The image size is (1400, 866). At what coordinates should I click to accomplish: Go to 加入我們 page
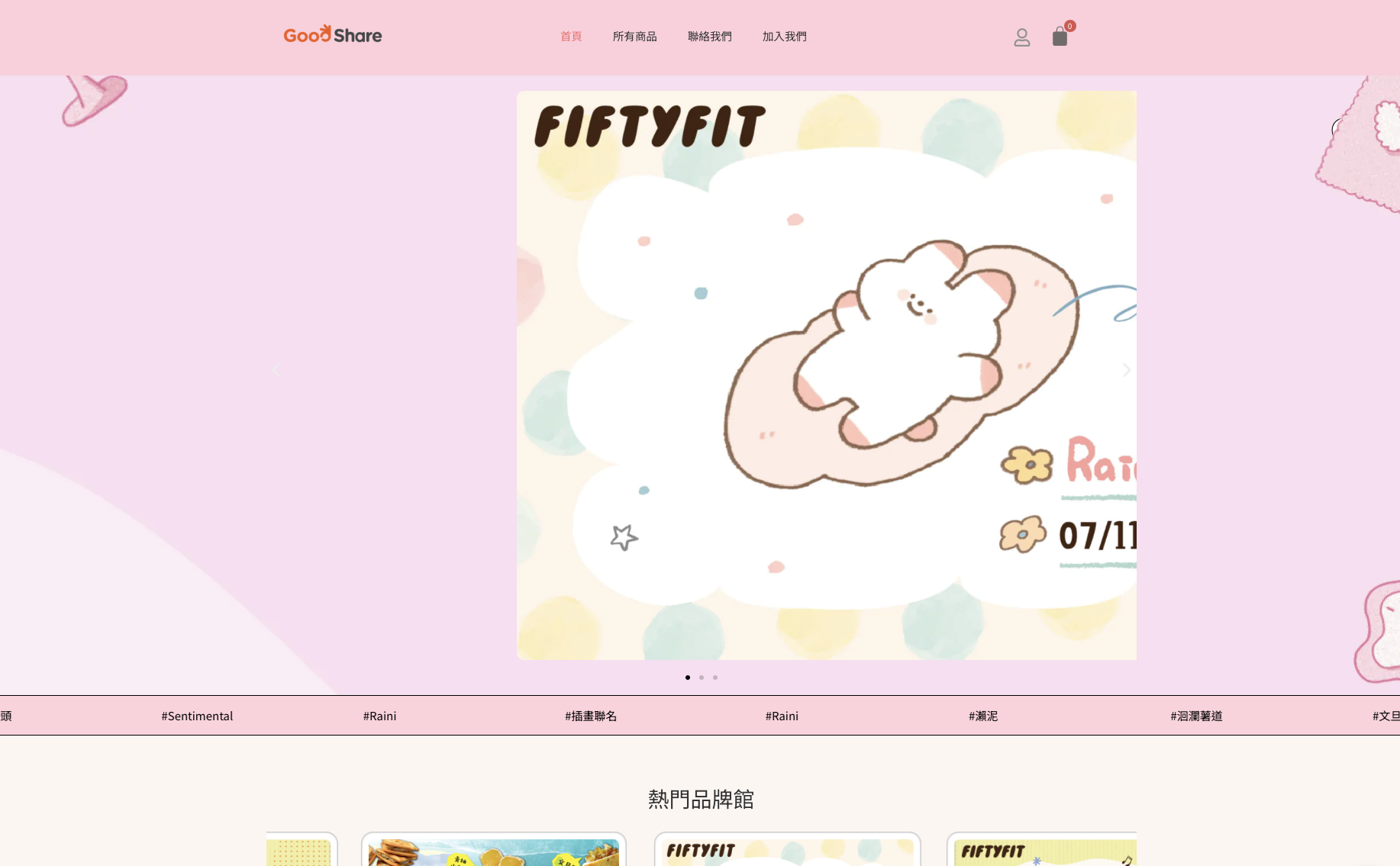click(784, 37)
